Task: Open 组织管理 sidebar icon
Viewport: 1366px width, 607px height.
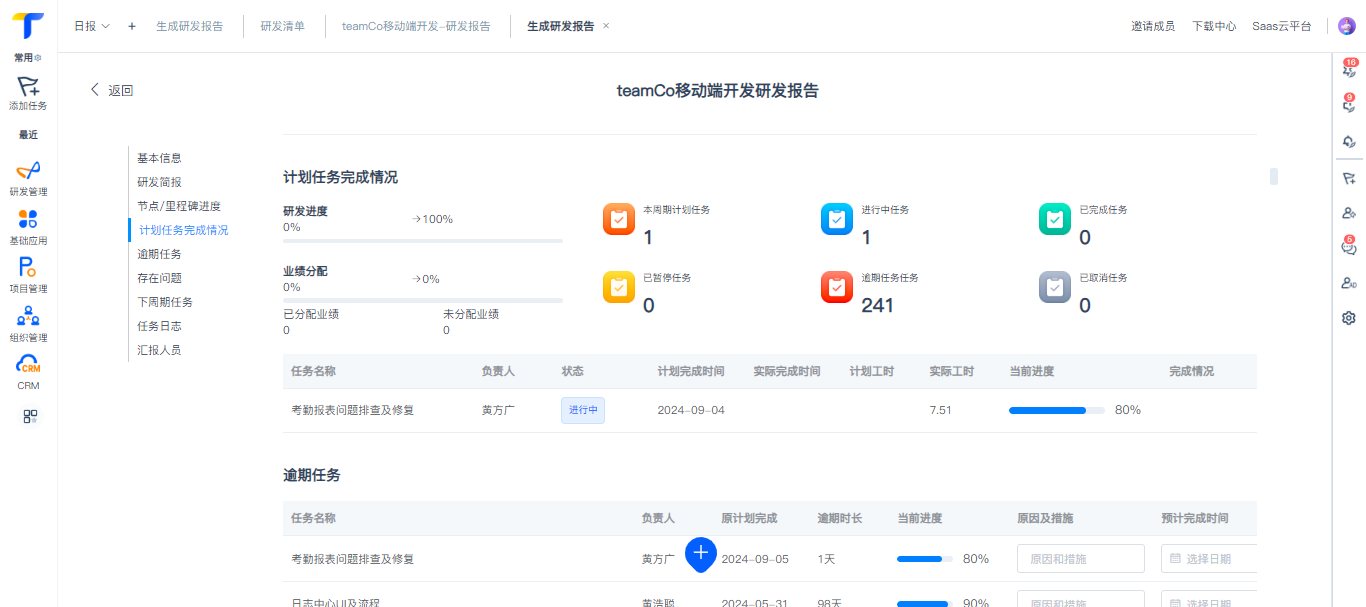Action: point(28,324)
